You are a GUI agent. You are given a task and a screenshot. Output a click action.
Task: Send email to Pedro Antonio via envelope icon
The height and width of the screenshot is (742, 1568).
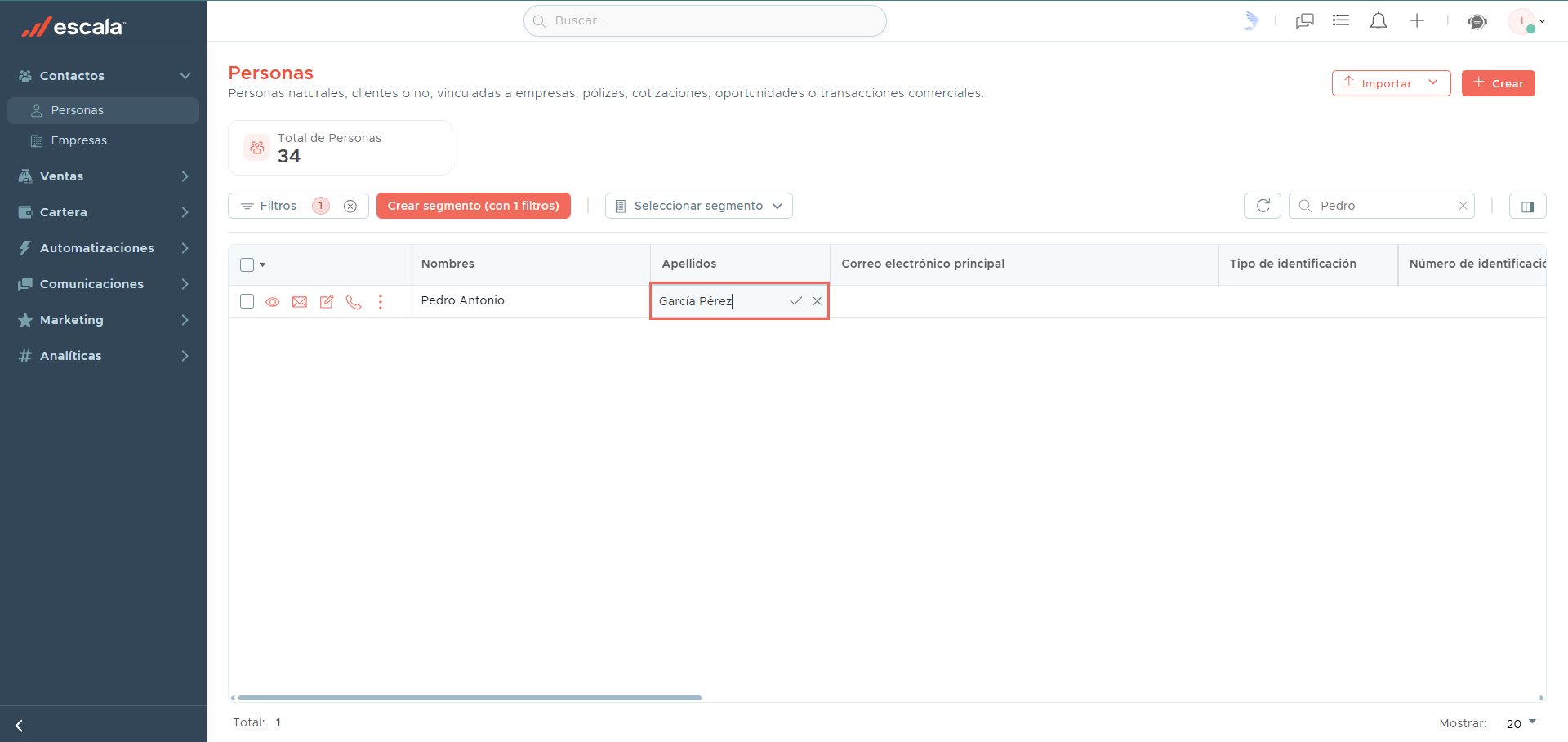point(300,302)
